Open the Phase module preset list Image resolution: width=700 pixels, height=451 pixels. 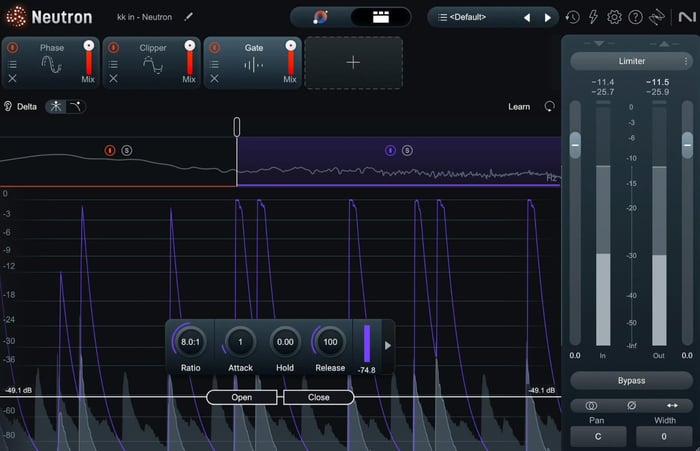pos(12,64)
